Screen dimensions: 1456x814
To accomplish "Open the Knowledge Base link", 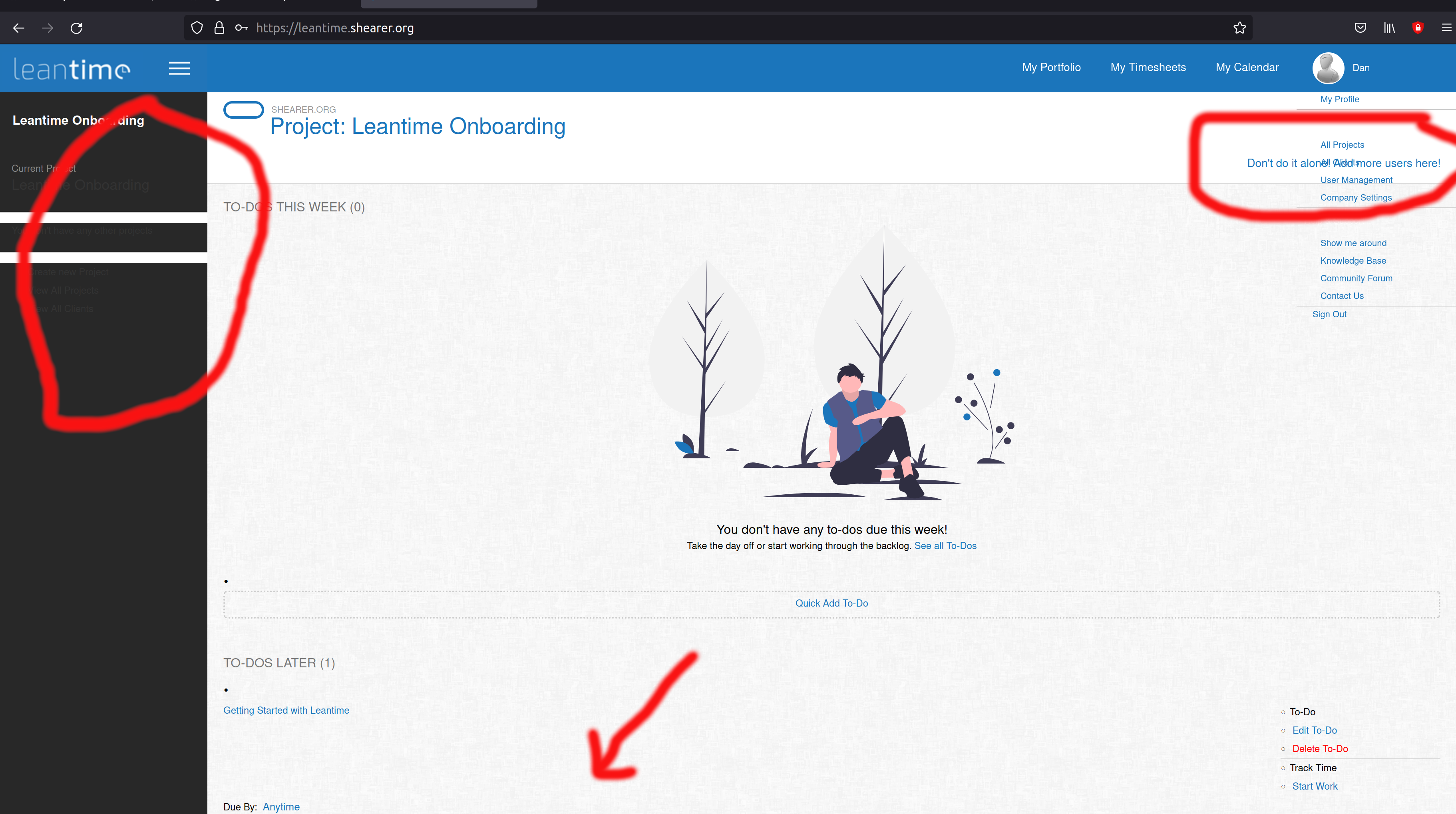I will click(1353, 261).
